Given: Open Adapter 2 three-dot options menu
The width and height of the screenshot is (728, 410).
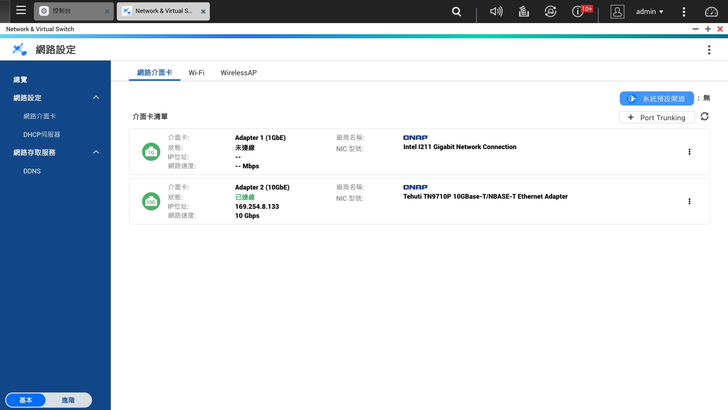Looking at the screenshot, I should [x=689, y=201].
